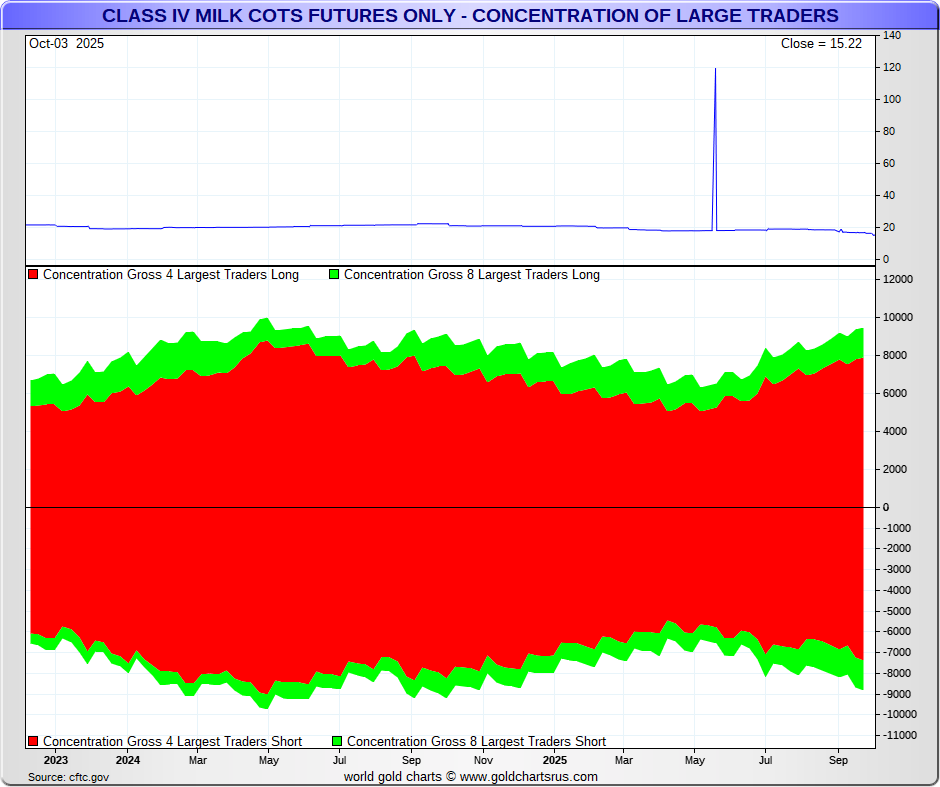Select the '2024' label on the time axis

pos(127,760)
